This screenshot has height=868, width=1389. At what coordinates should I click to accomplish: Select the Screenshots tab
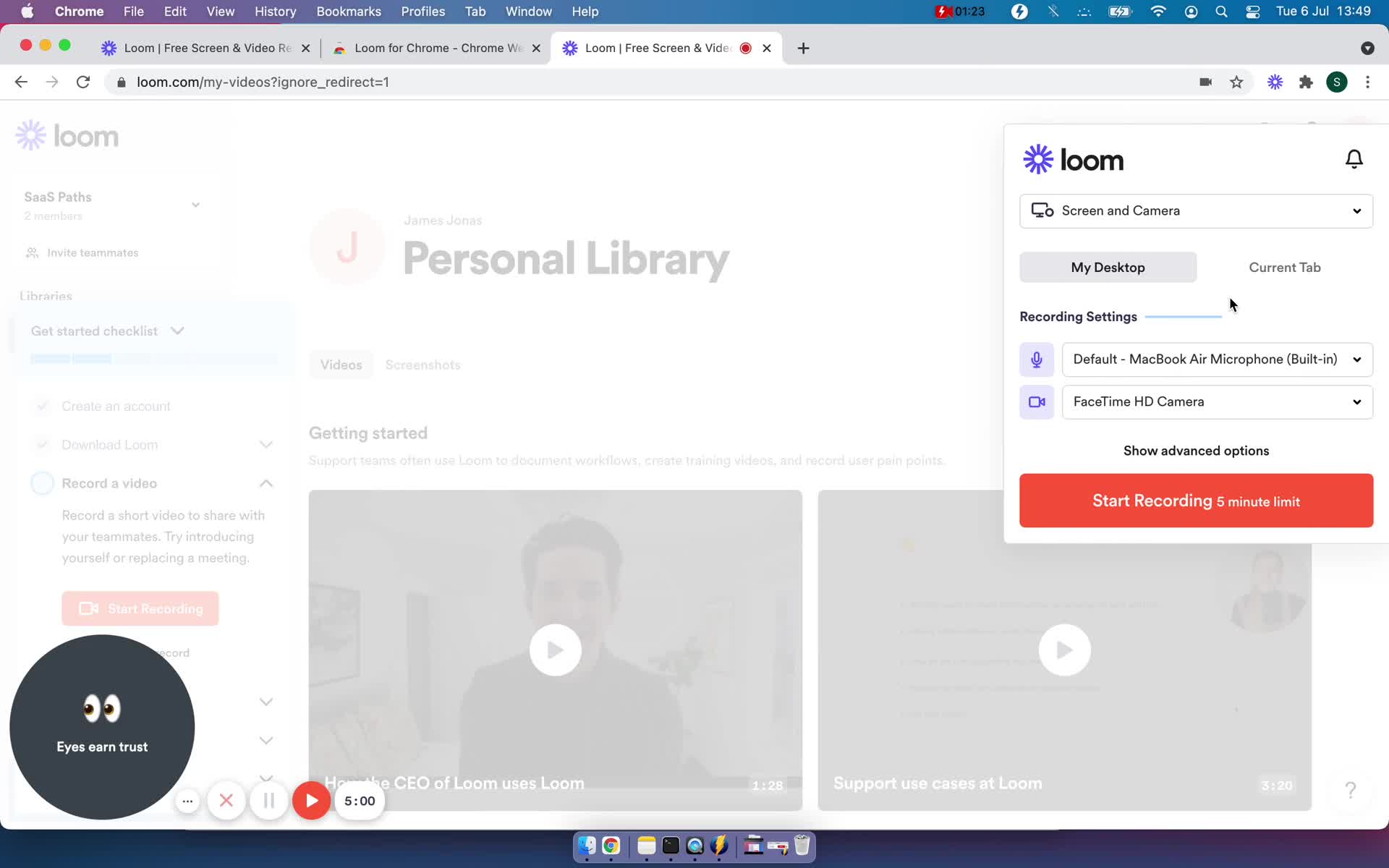(422, 364)
